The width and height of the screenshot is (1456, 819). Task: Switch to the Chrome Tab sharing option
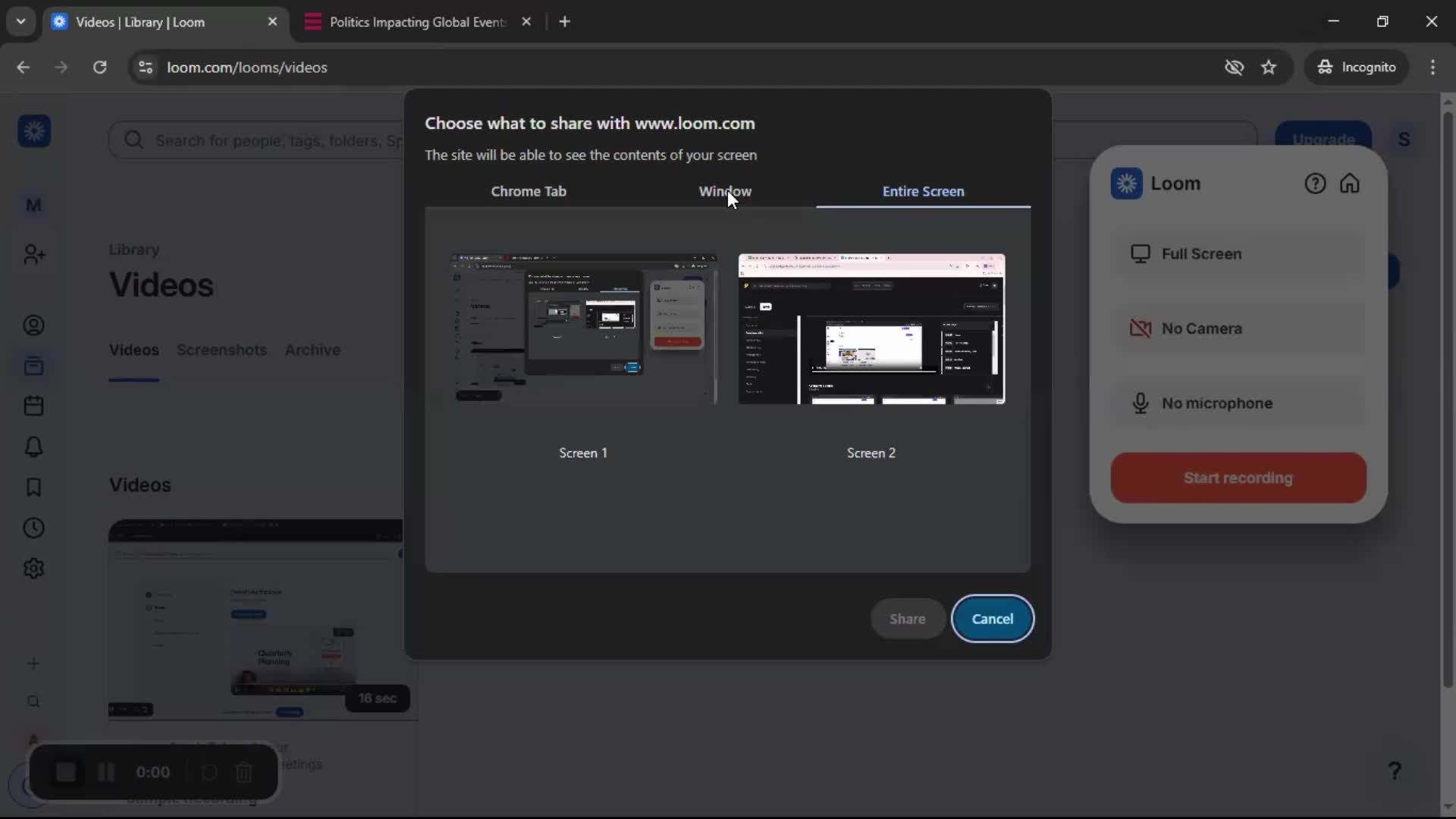click(529, 191)
